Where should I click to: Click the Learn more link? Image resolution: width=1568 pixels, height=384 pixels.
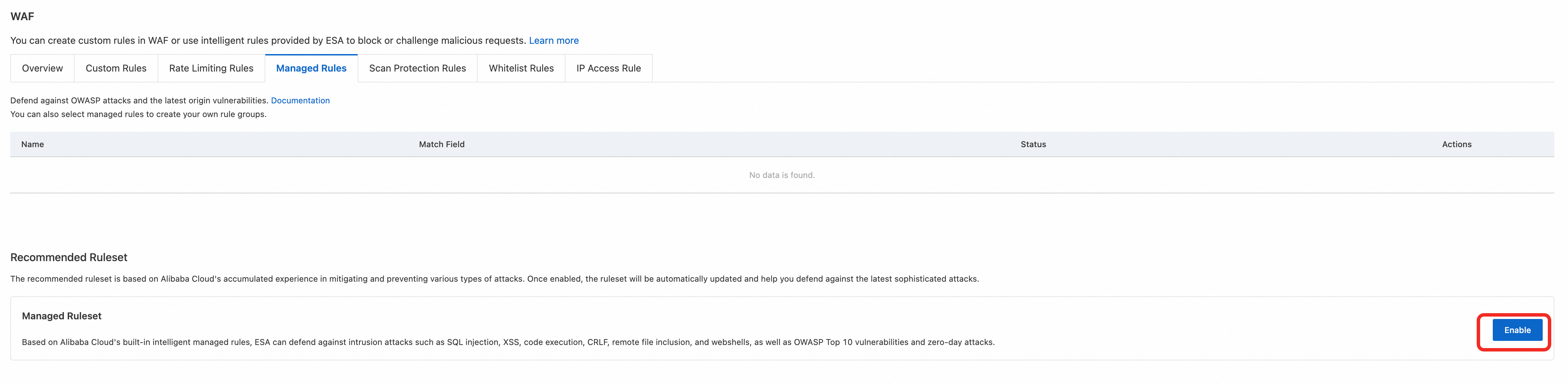point(553,40)
